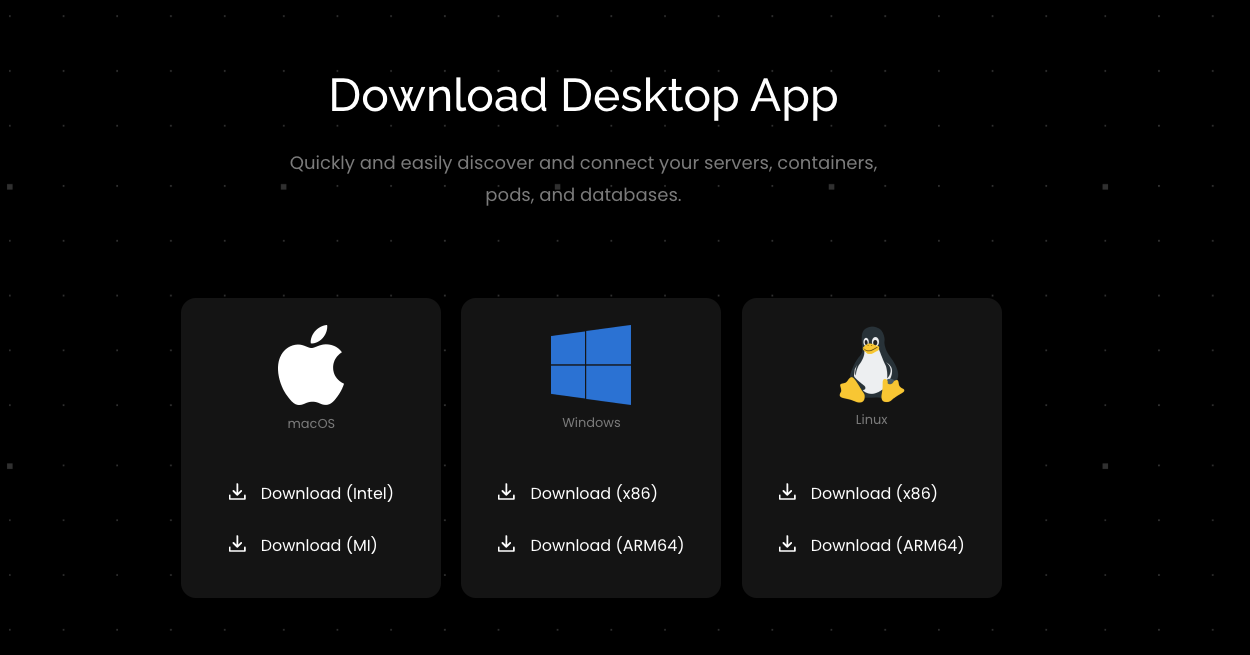
Task: Click download arrow icon beside Windows ARM64
Action: tap(507, 544)
